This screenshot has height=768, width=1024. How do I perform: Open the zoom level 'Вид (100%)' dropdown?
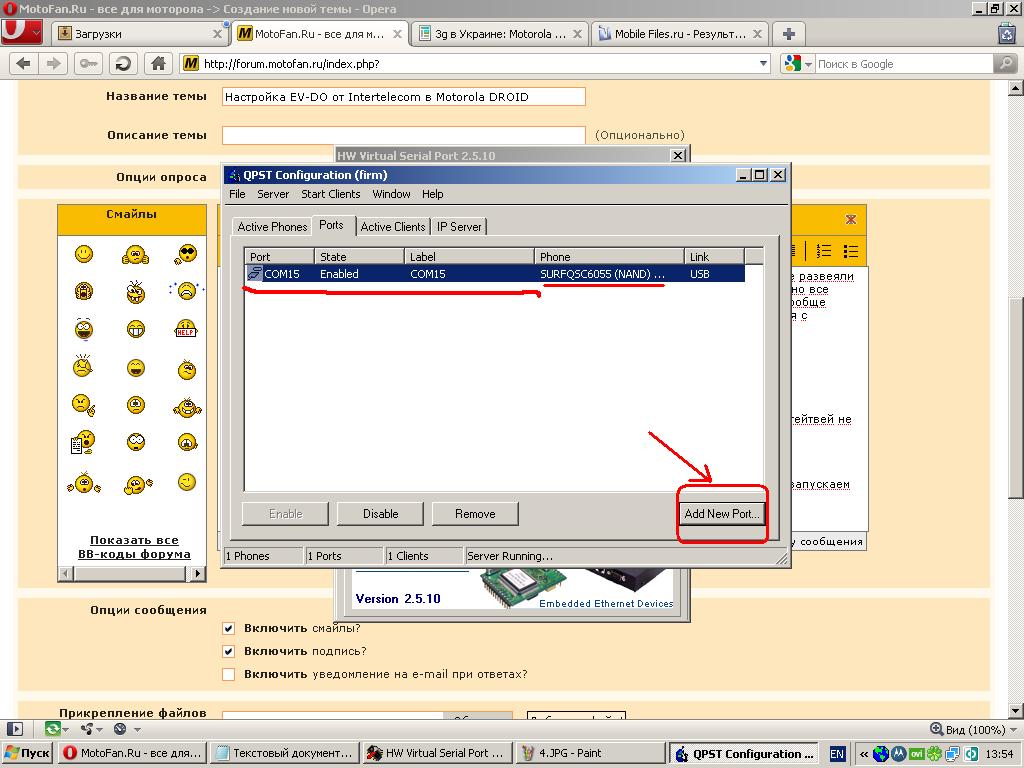coord(973,729)
